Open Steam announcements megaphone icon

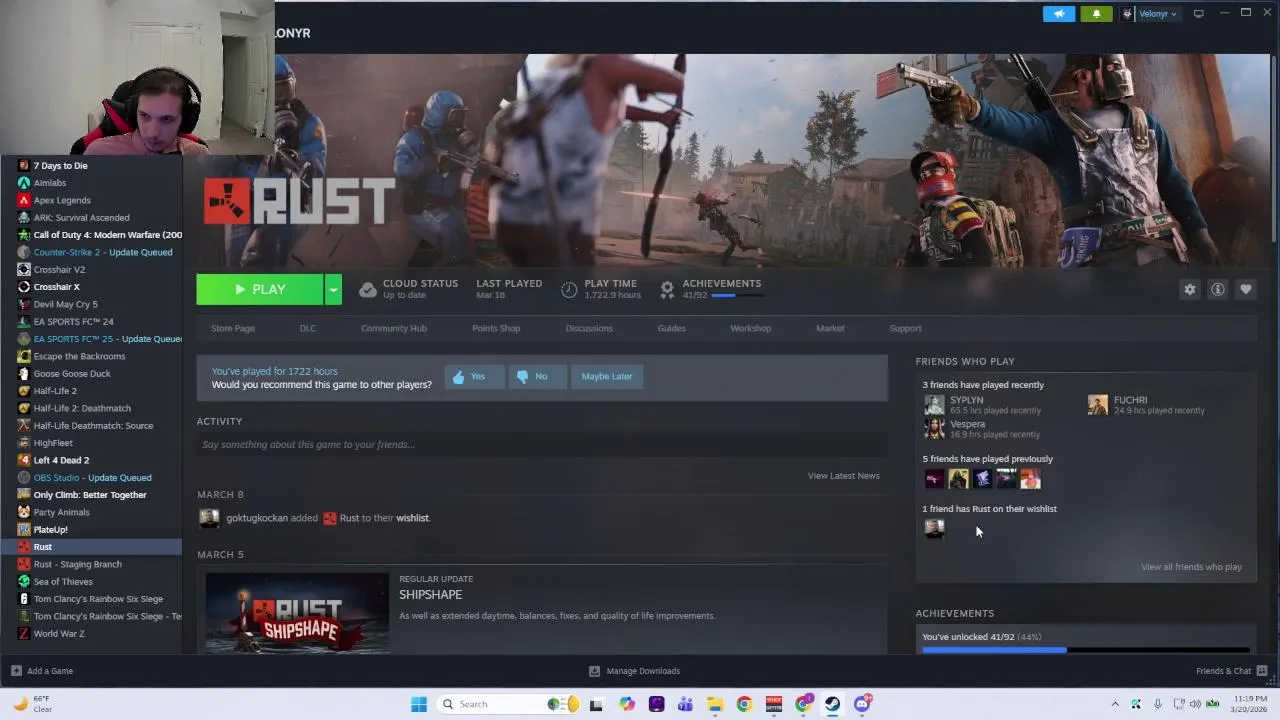point(1059,14)
